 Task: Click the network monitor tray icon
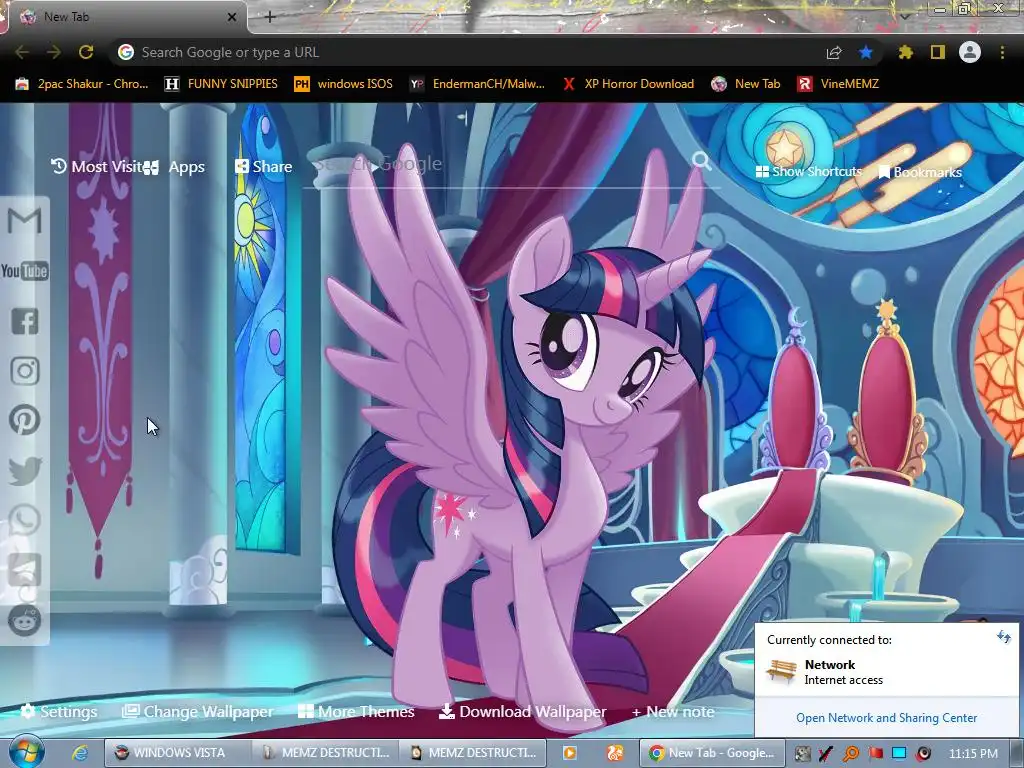[x=899, y=753]
